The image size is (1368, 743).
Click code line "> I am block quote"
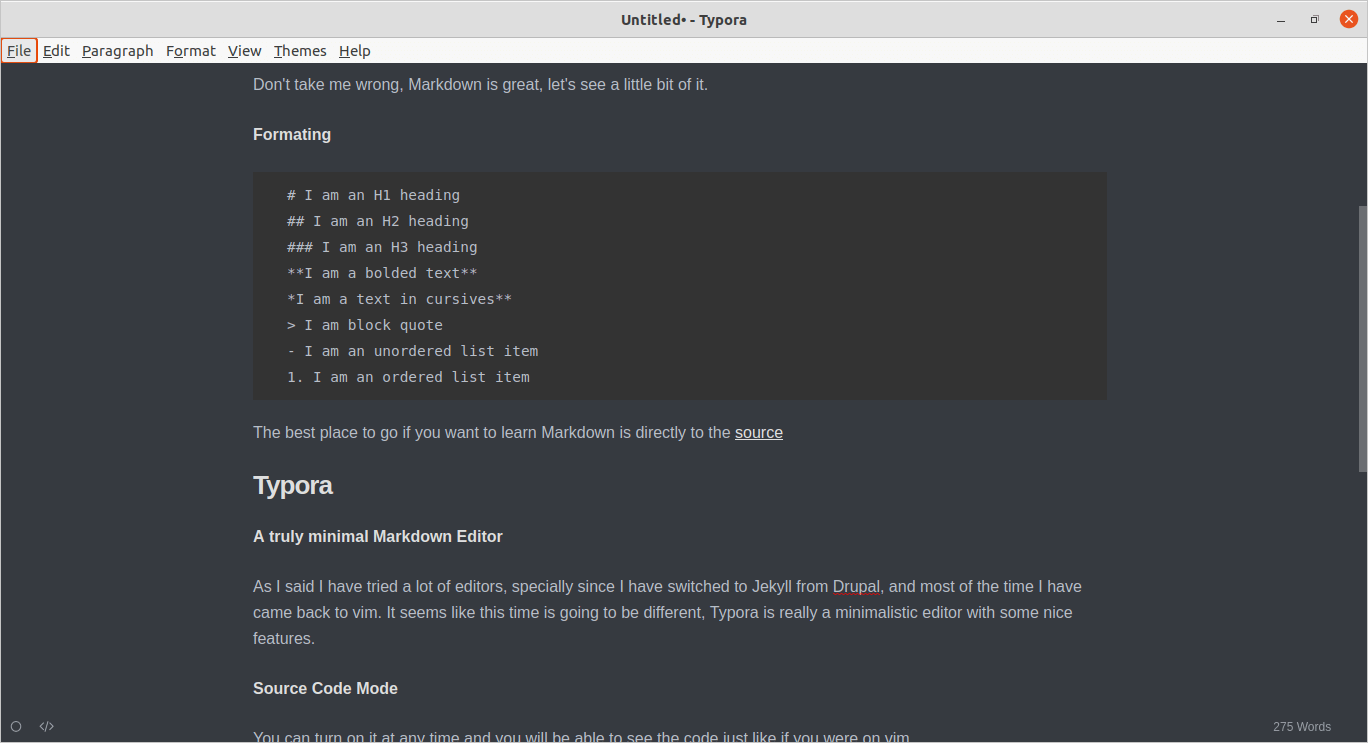coord(364,325)
